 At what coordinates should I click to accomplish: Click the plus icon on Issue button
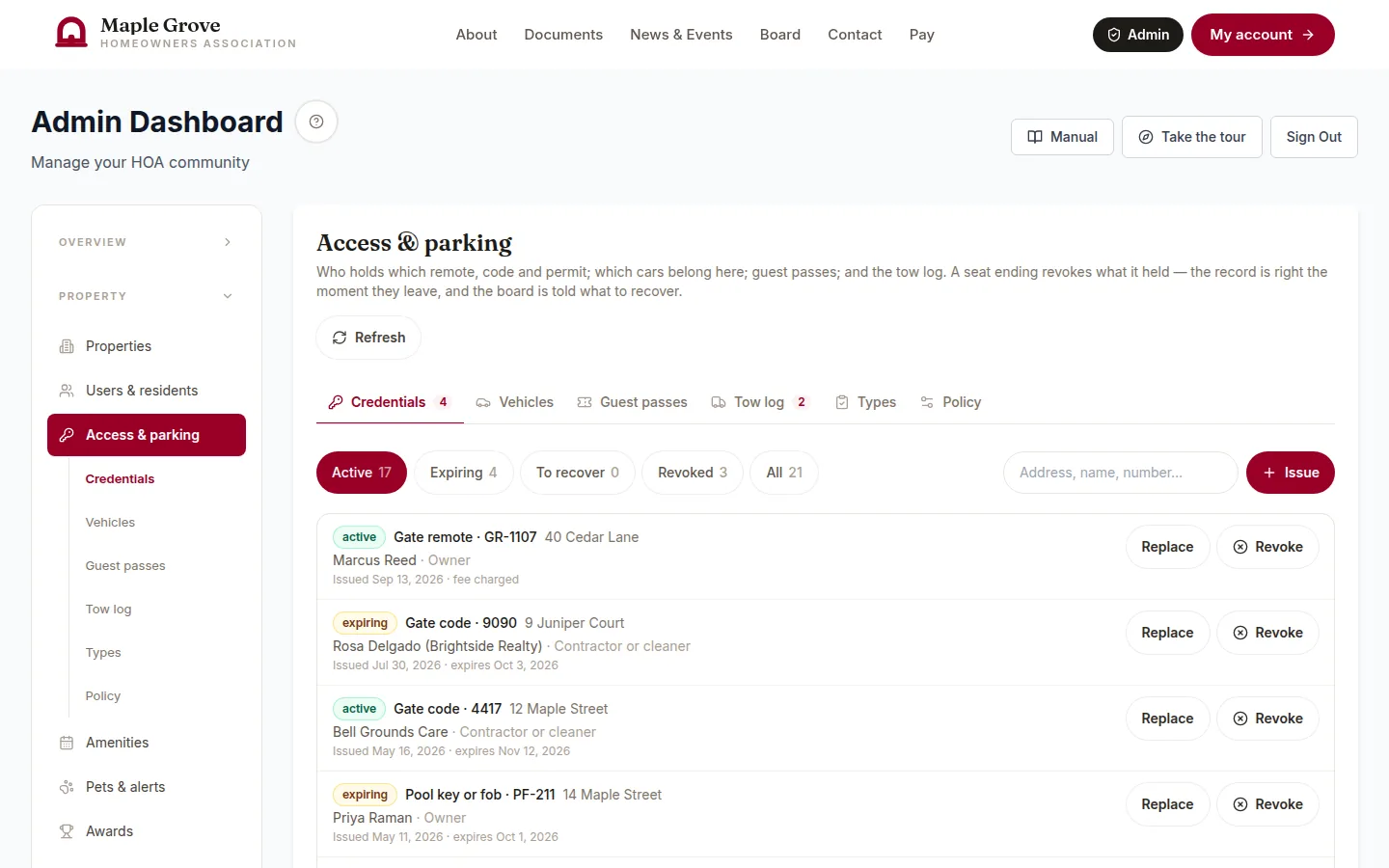[x=1269, y=473]
